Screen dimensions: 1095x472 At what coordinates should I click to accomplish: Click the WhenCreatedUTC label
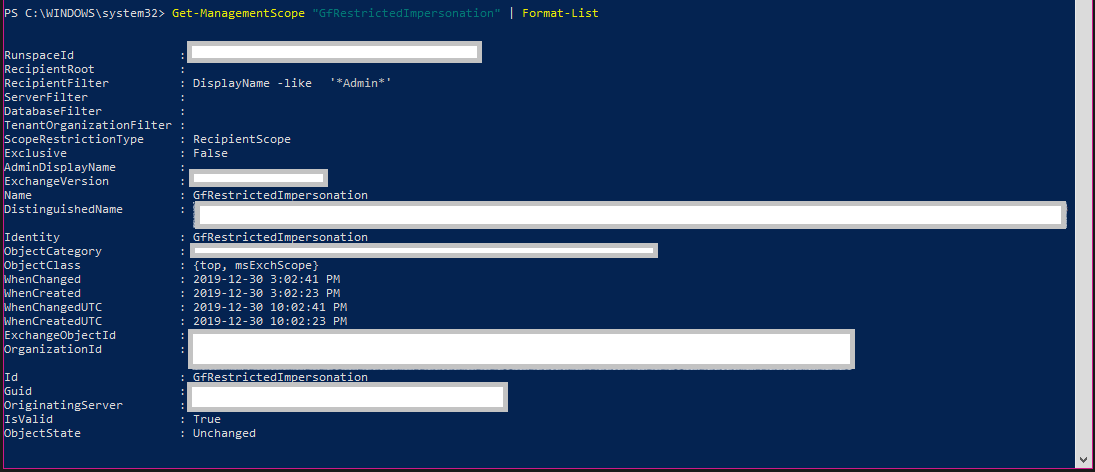[x=53, y=320]
